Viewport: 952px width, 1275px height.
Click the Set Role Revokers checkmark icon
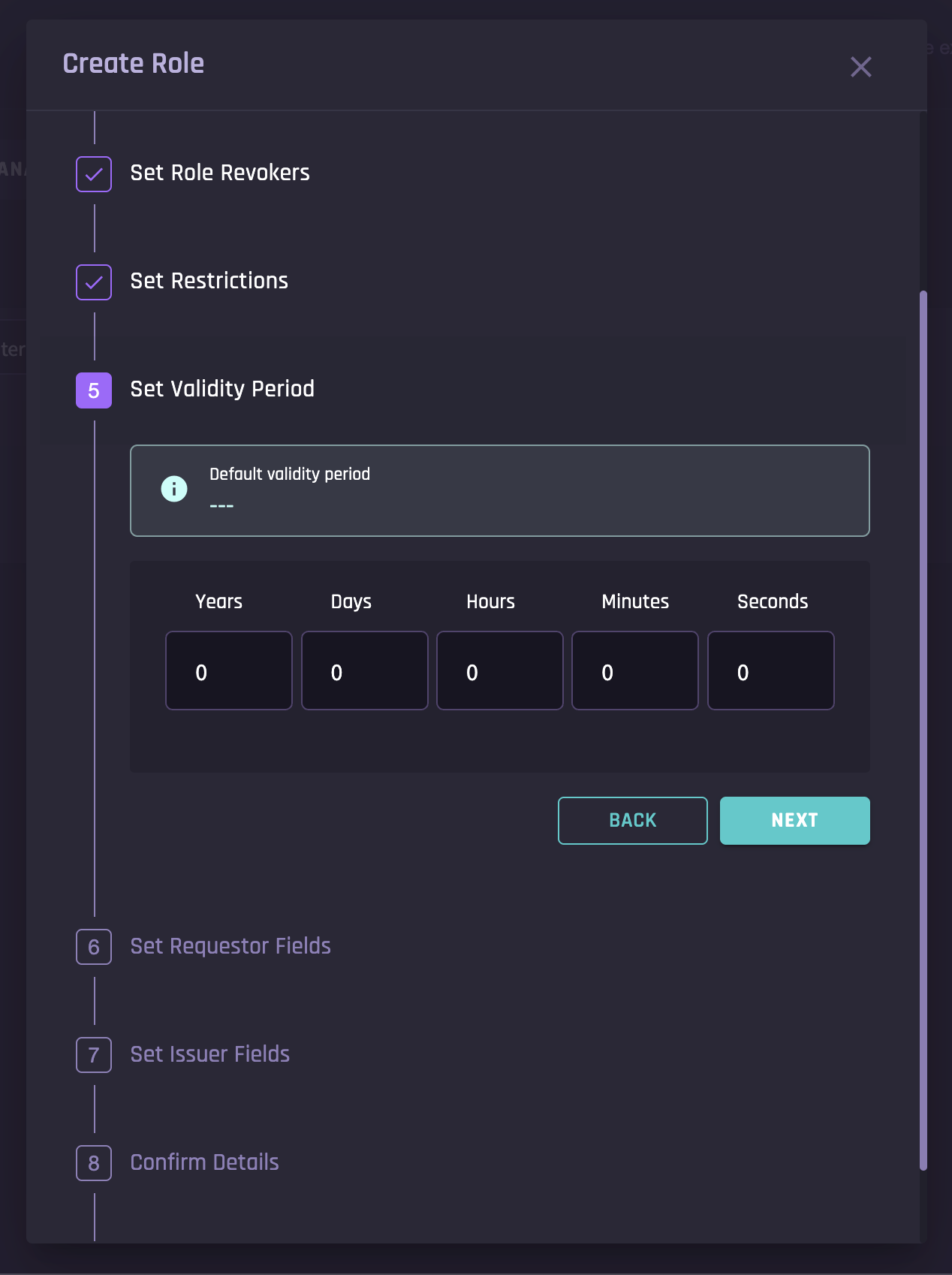click(94, 174)
